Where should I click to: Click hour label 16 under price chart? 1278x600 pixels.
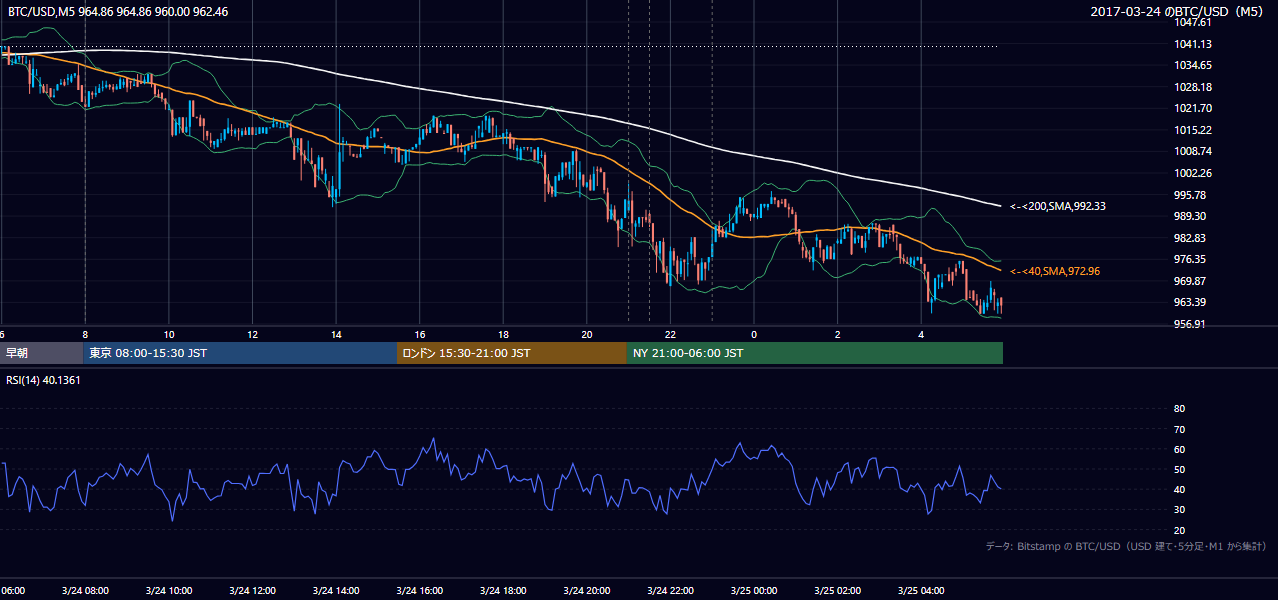[420, 334]
